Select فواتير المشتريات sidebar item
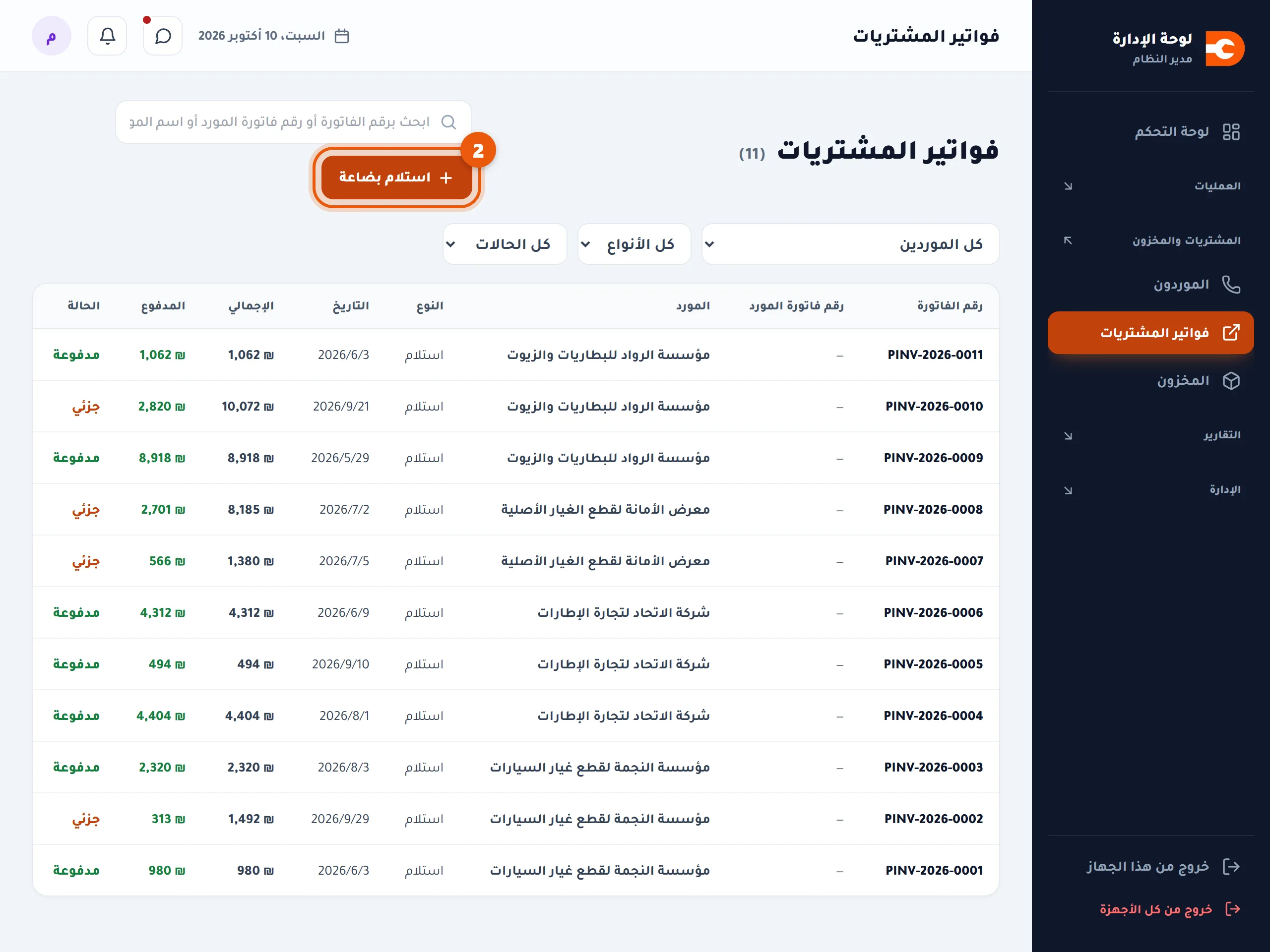1270x952 pixels. tap(1150, 333)
